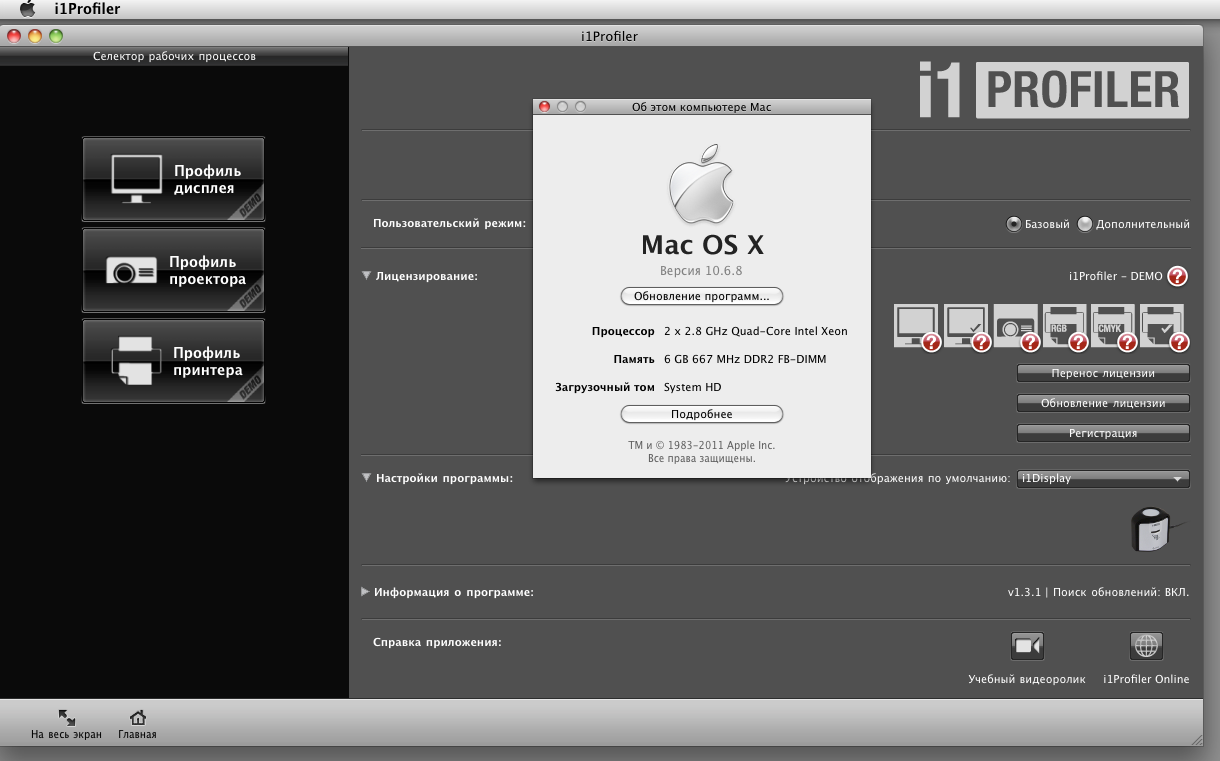Click the Registration button (Регистрация)
1220x761 pixels.
click(1103, 433)
